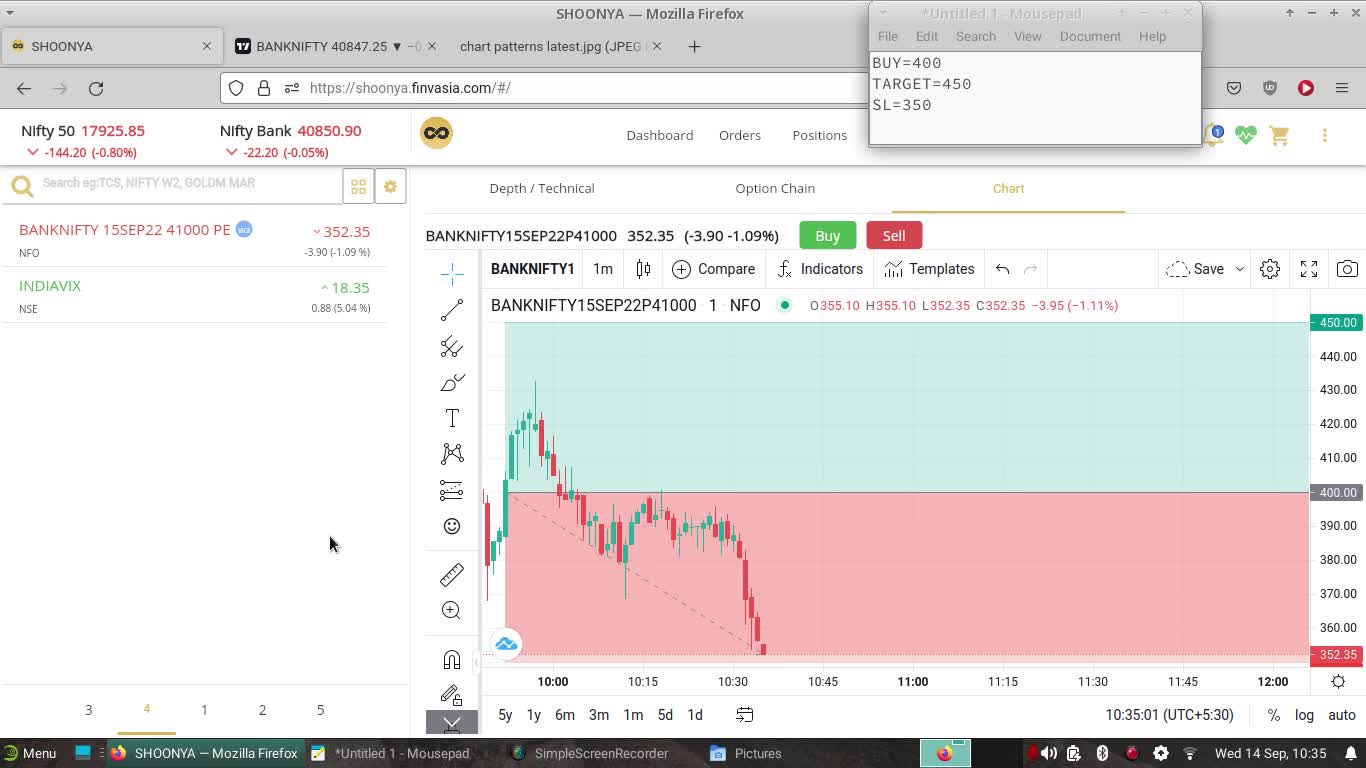
Task: Toggle the magnet mode
Action: tap(452, 659)
